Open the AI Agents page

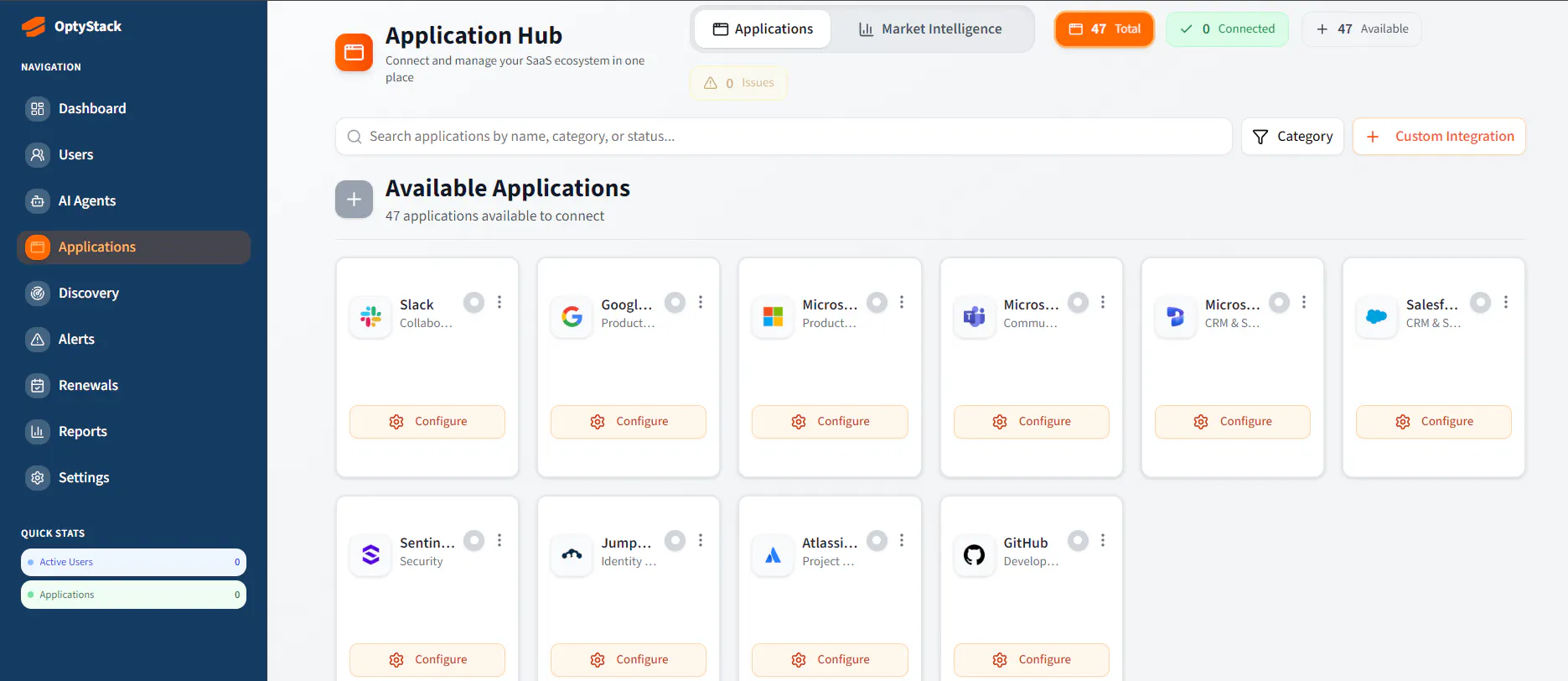(133, 200)
